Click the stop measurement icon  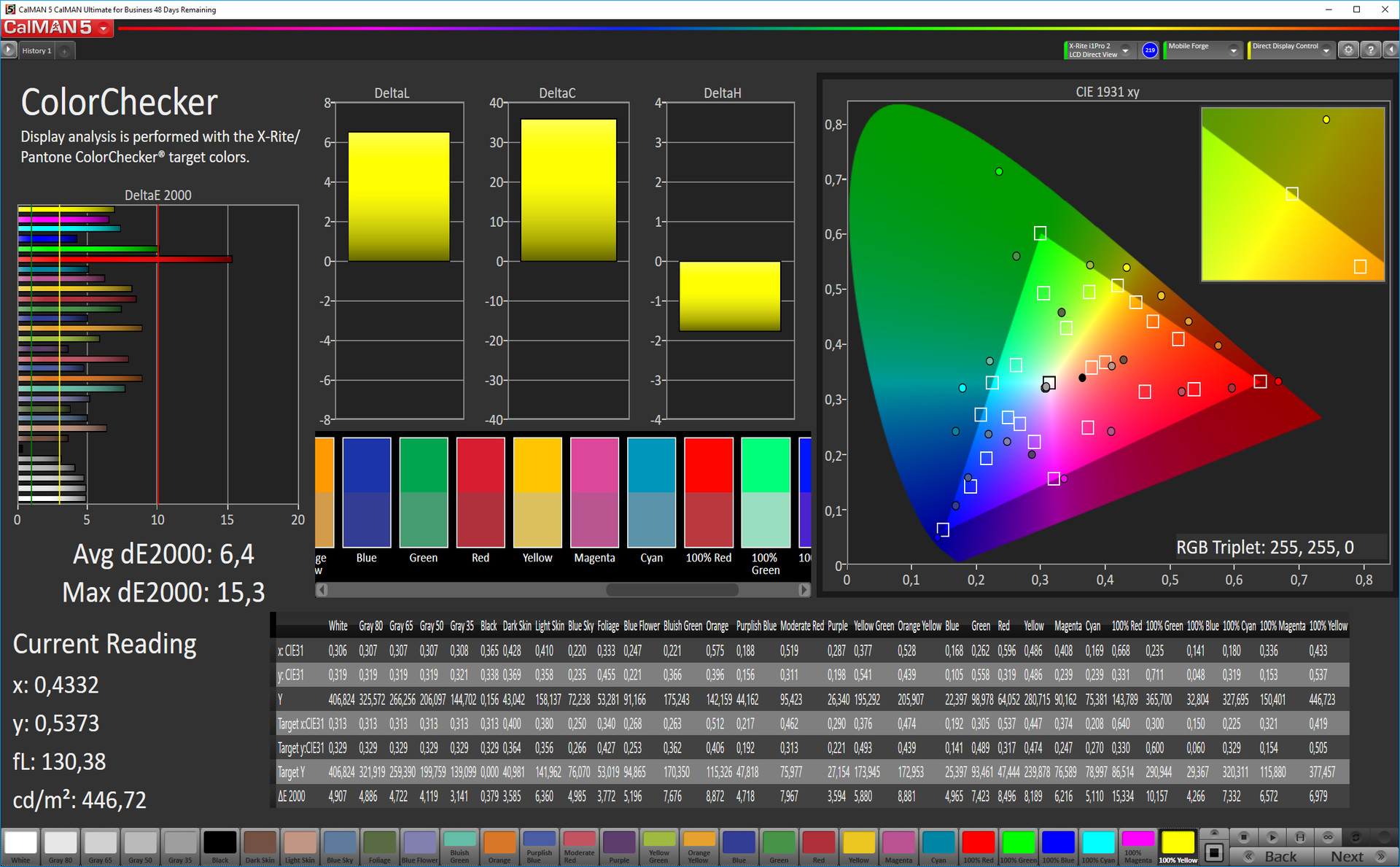1244,837
